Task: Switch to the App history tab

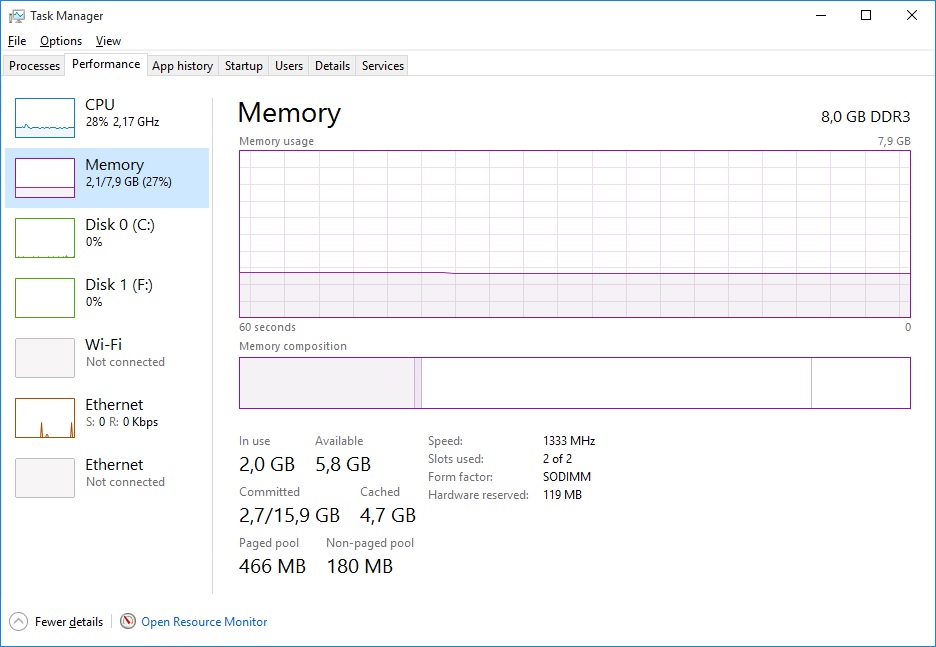Action: [x=182, y=66]
